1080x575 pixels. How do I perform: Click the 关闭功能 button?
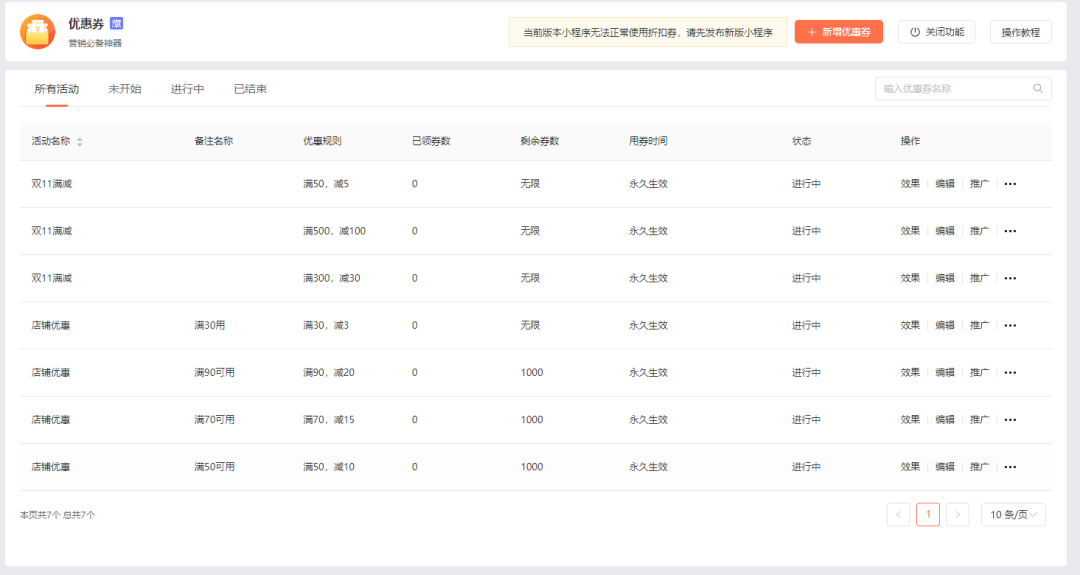936,32
